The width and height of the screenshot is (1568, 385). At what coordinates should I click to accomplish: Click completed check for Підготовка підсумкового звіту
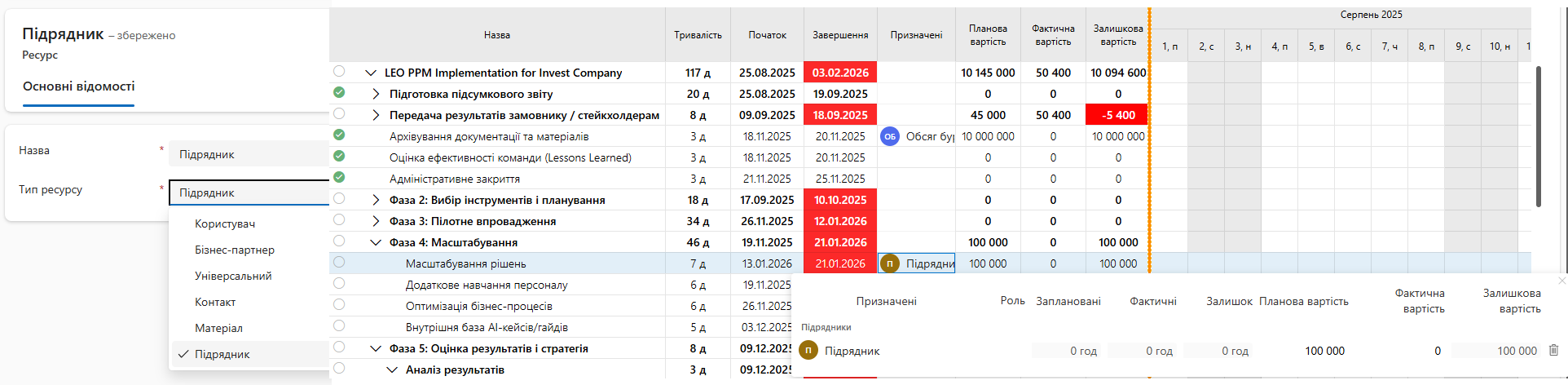click(x=339, y=92)
